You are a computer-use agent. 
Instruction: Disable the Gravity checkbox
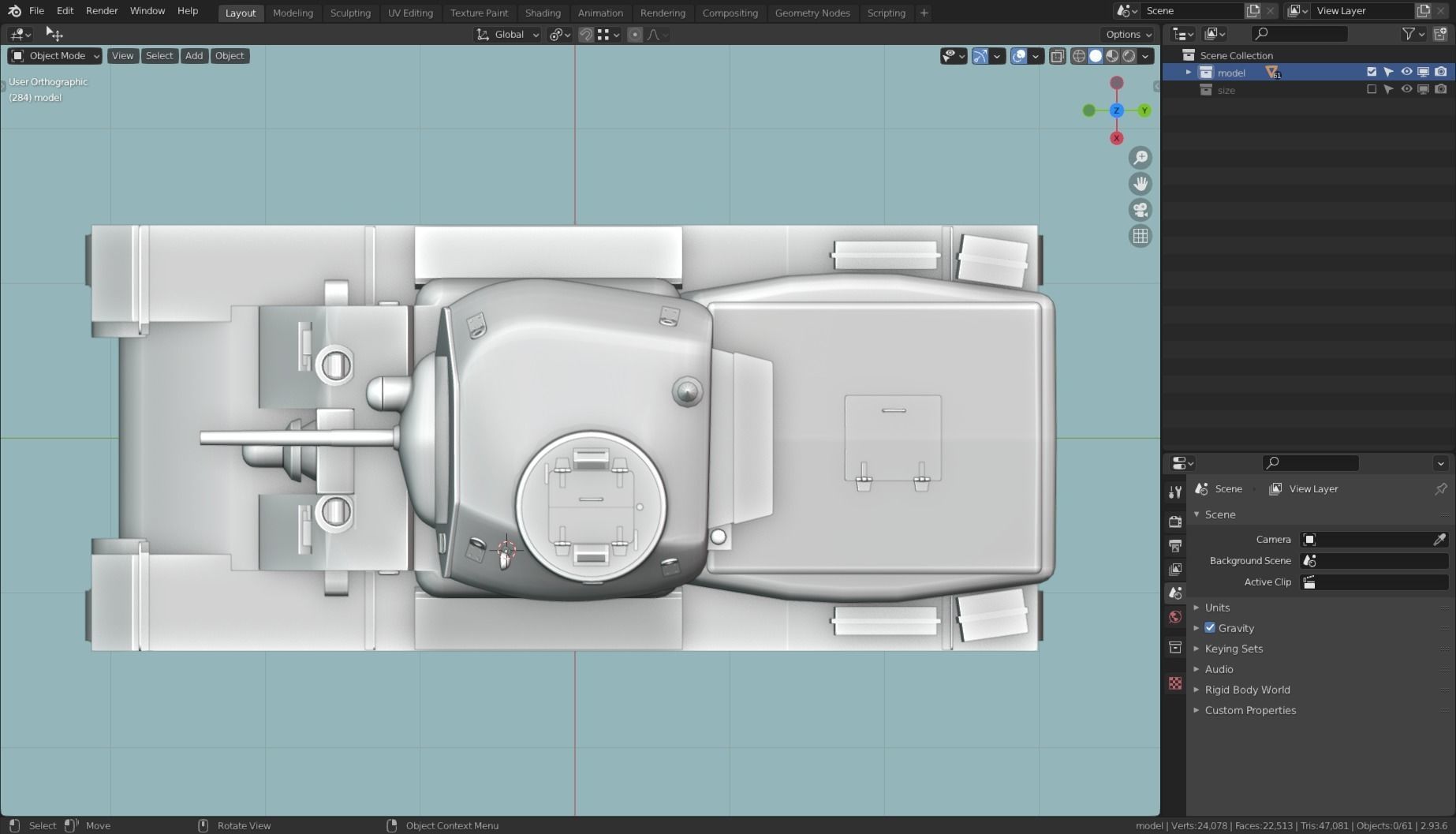click(1210, 628)
